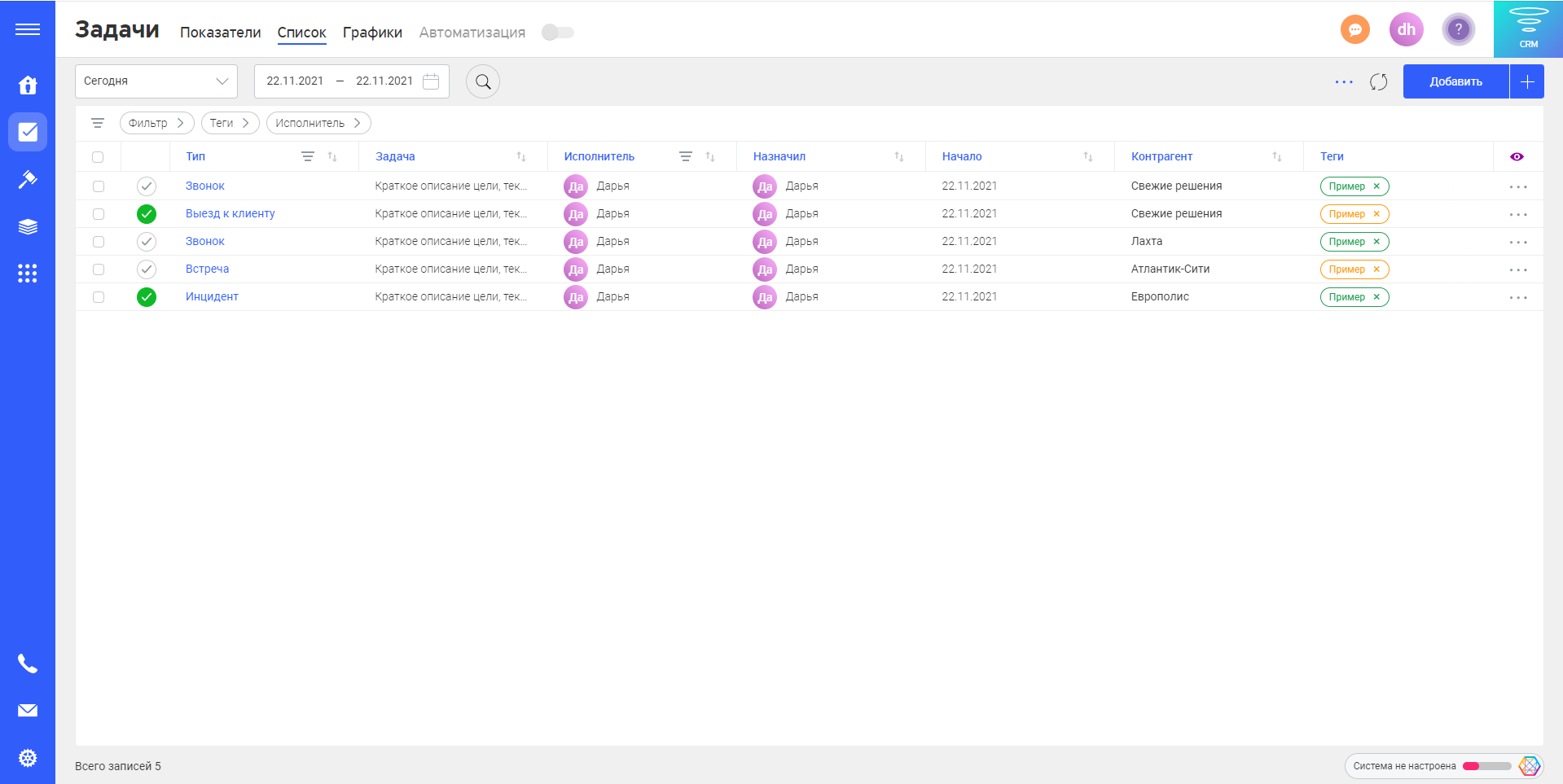The image size is (1563, 784).
Task: Click the search magnifier button
Action: [483, 81]
